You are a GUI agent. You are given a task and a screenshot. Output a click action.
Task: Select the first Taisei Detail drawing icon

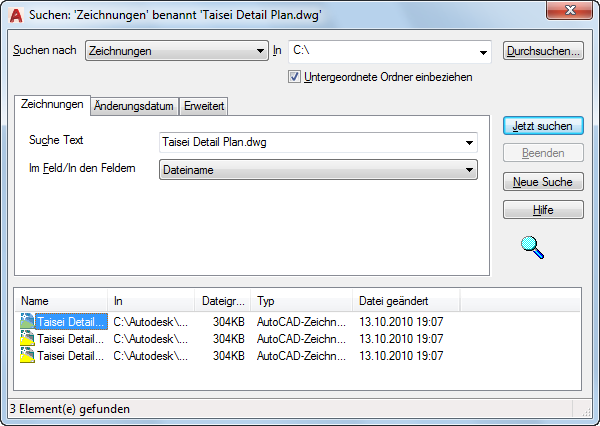pyautogui.click(x=28, y=322)
